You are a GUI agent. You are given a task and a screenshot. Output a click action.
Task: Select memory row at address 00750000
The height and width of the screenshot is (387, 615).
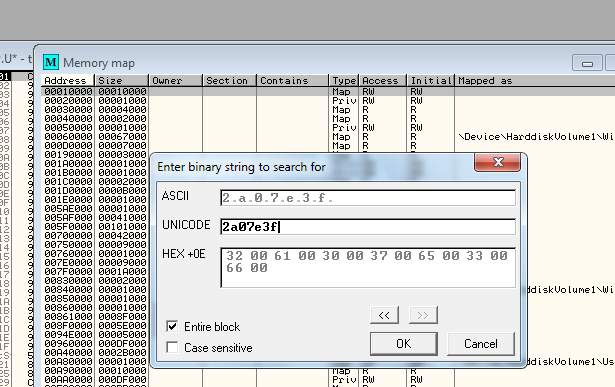pyautogui.click(x=96, y=245)
